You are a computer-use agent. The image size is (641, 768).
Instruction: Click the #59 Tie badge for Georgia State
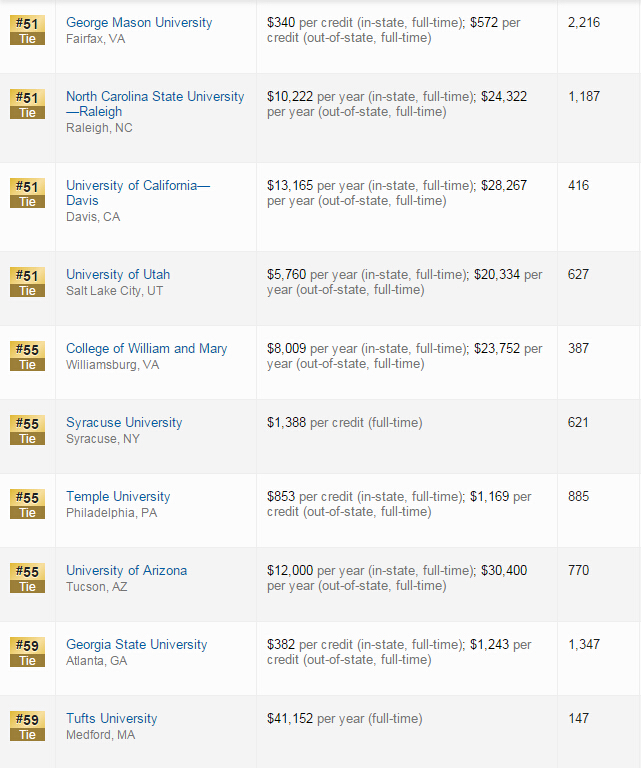(27, 652)
